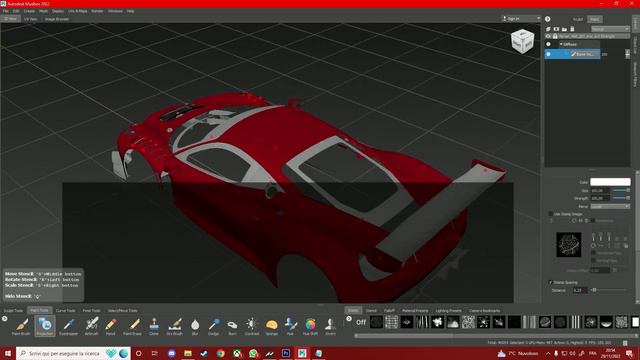The width and height of the screenshot is (640, 360).
Task: Open the Sign In dropdown
Action: tap(521, 19)
